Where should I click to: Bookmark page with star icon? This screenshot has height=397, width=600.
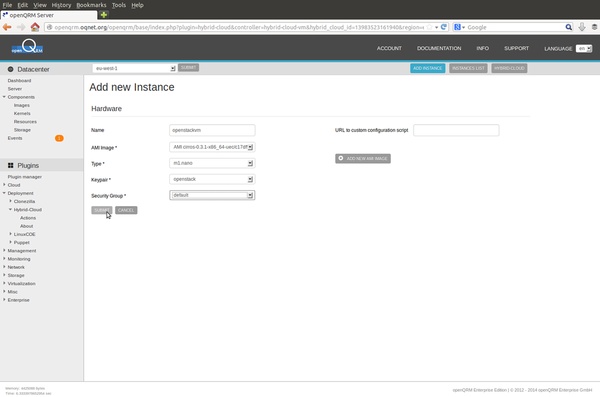click(429, 27)
